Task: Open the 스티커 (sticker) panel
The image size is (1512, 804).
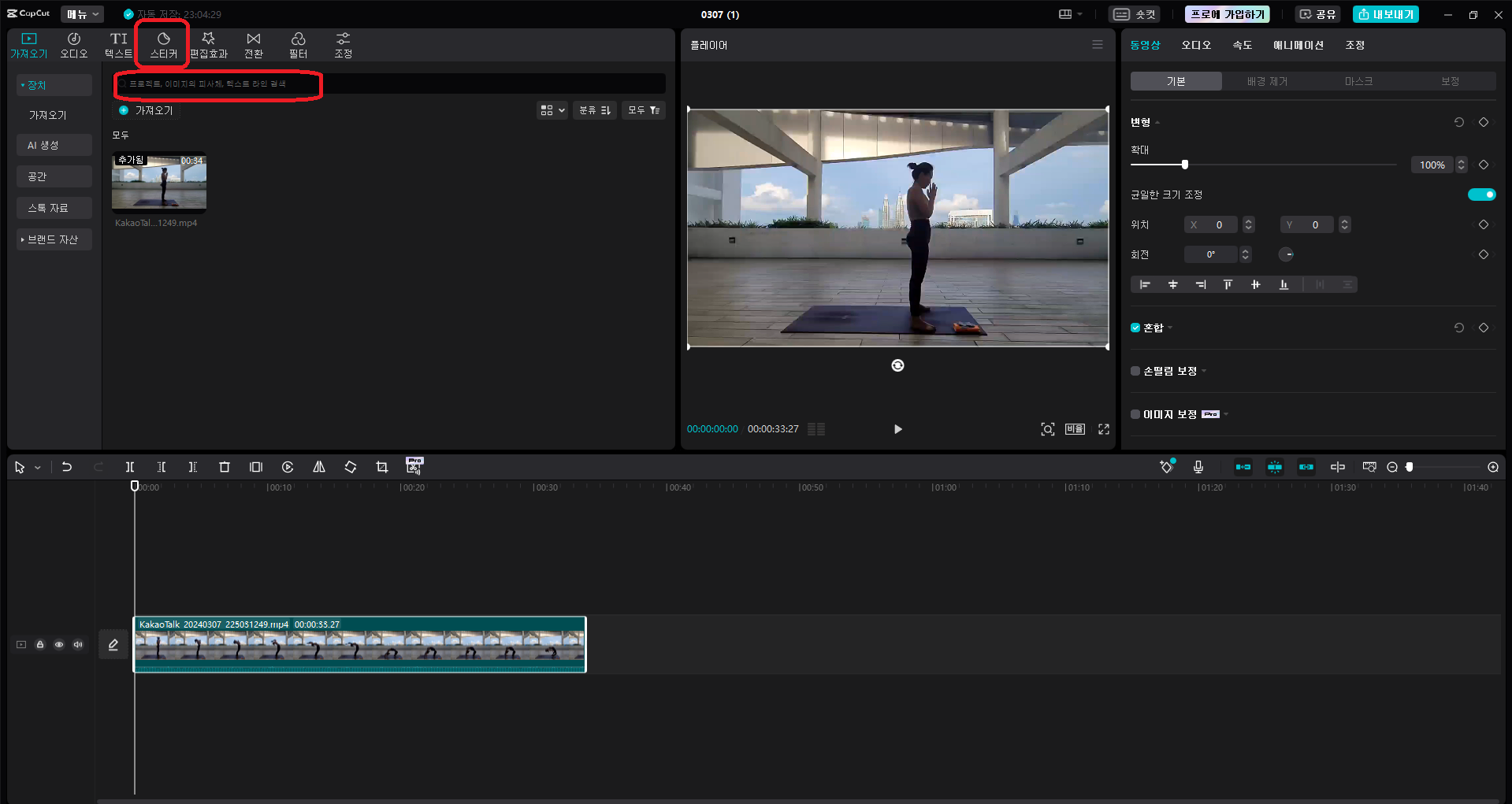Action: coord(164,45)
